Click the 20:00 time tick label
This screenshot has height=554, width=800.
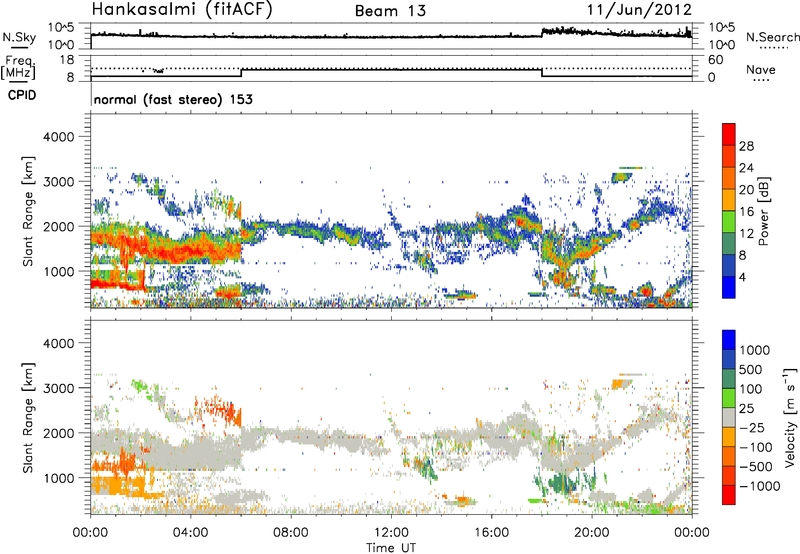pyautogui.click(x=591, y=533)
